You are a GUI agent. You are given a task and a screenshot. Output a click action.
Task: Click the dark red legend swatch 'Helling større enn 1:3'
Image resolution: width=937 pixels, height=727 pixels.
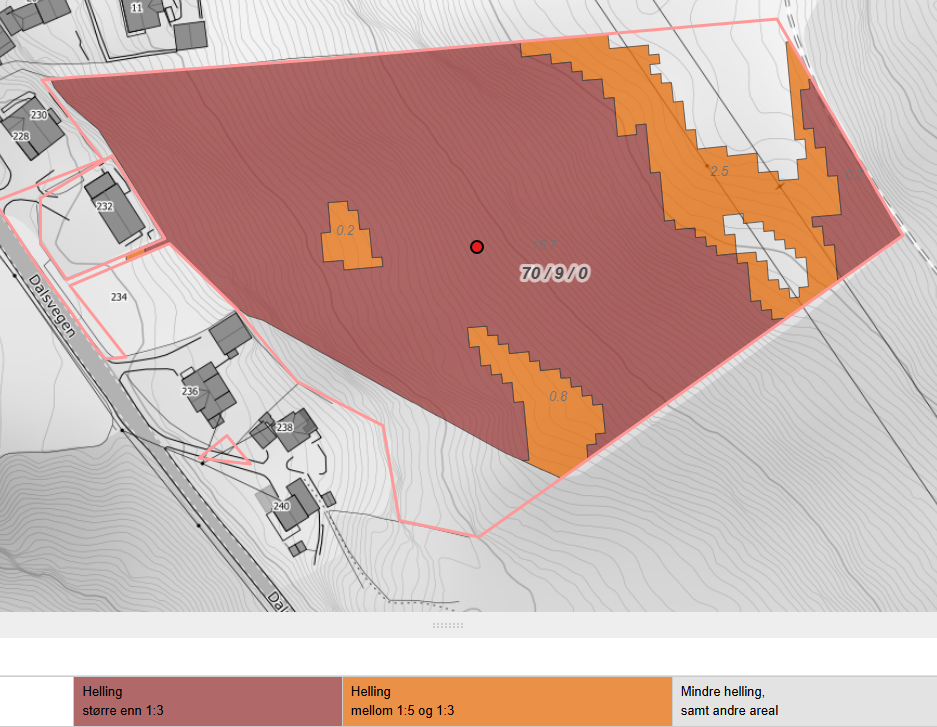(207, 701)
